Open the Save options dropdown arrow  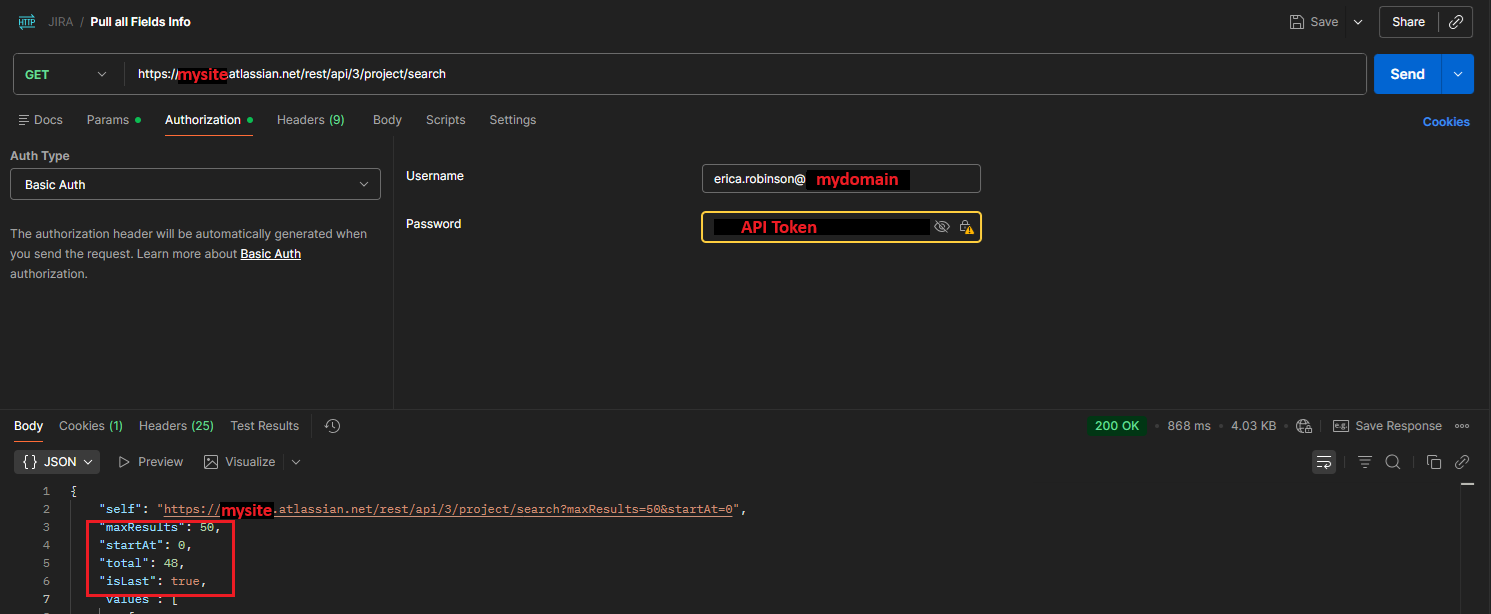pyautogui.click(x=1358, y=22)
